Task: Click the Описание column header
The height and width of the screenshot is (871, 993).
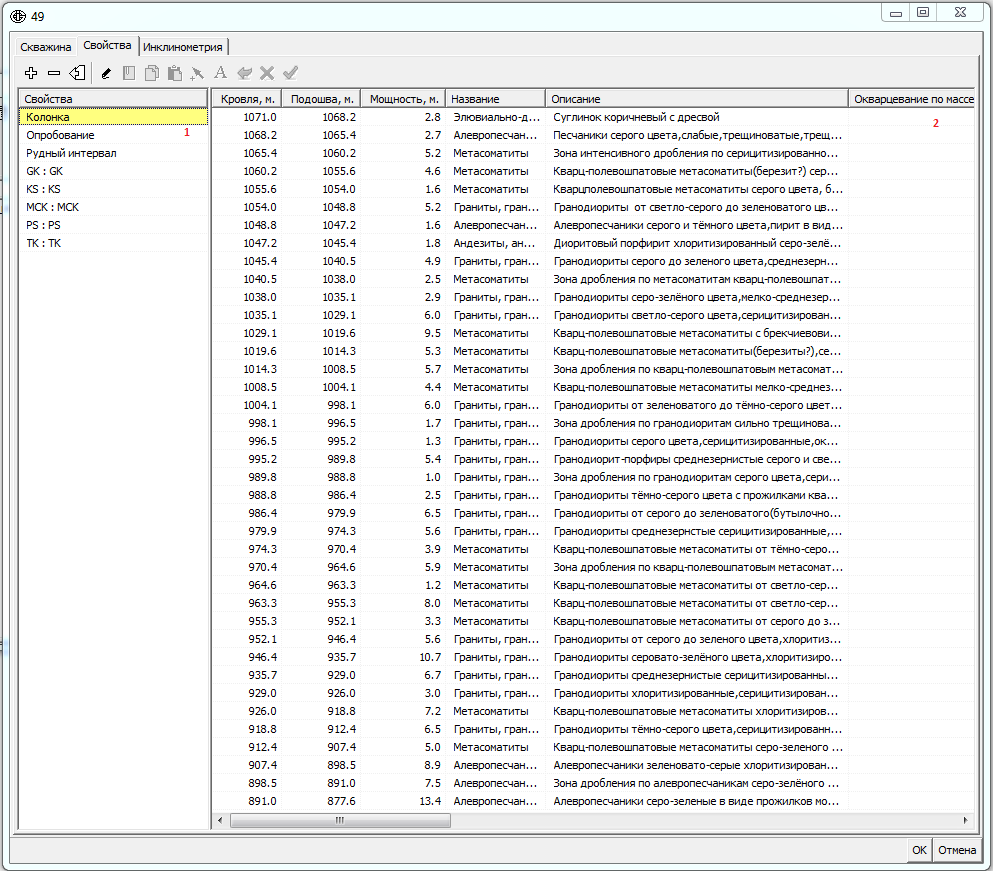Action: pos(697,99)
